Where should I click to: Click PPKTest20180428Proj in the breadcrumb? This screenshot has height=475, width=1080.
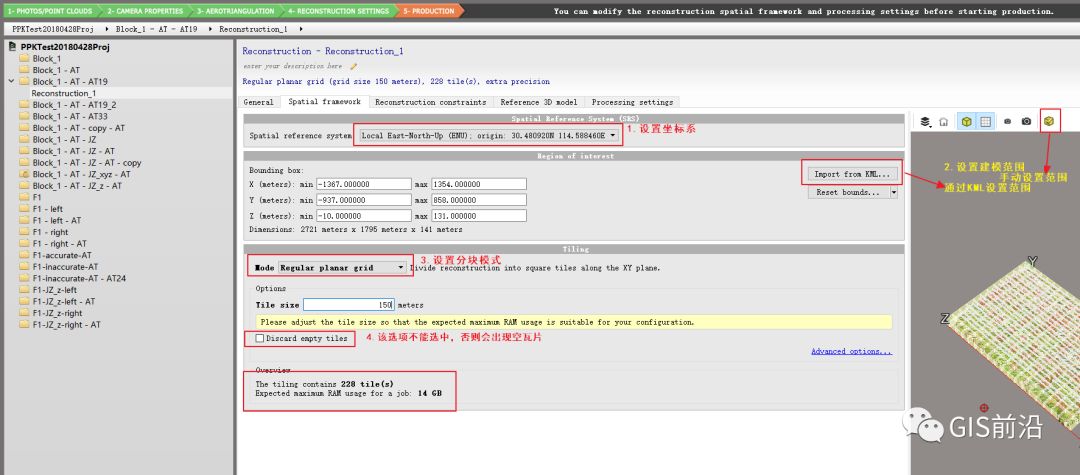coord(52,30)
